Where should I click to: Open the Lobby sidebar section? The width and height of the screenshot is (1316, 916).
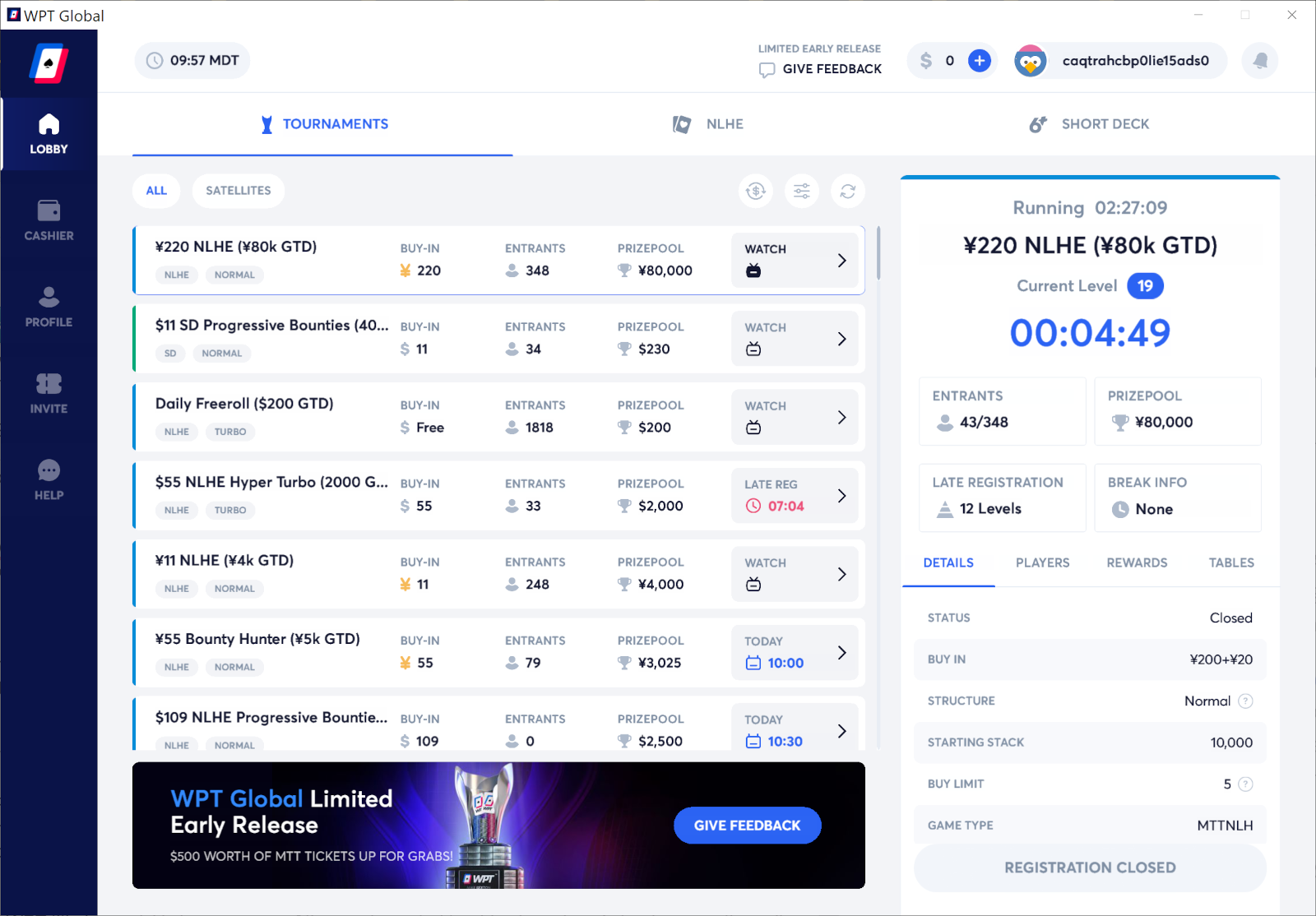[49, 134]
